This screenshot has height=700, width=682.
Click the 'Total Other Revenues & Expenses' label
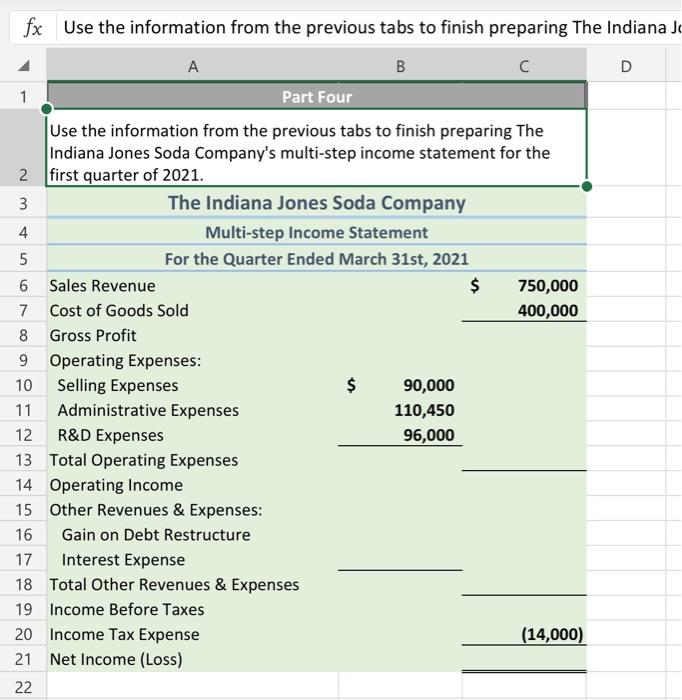(174, 585)
